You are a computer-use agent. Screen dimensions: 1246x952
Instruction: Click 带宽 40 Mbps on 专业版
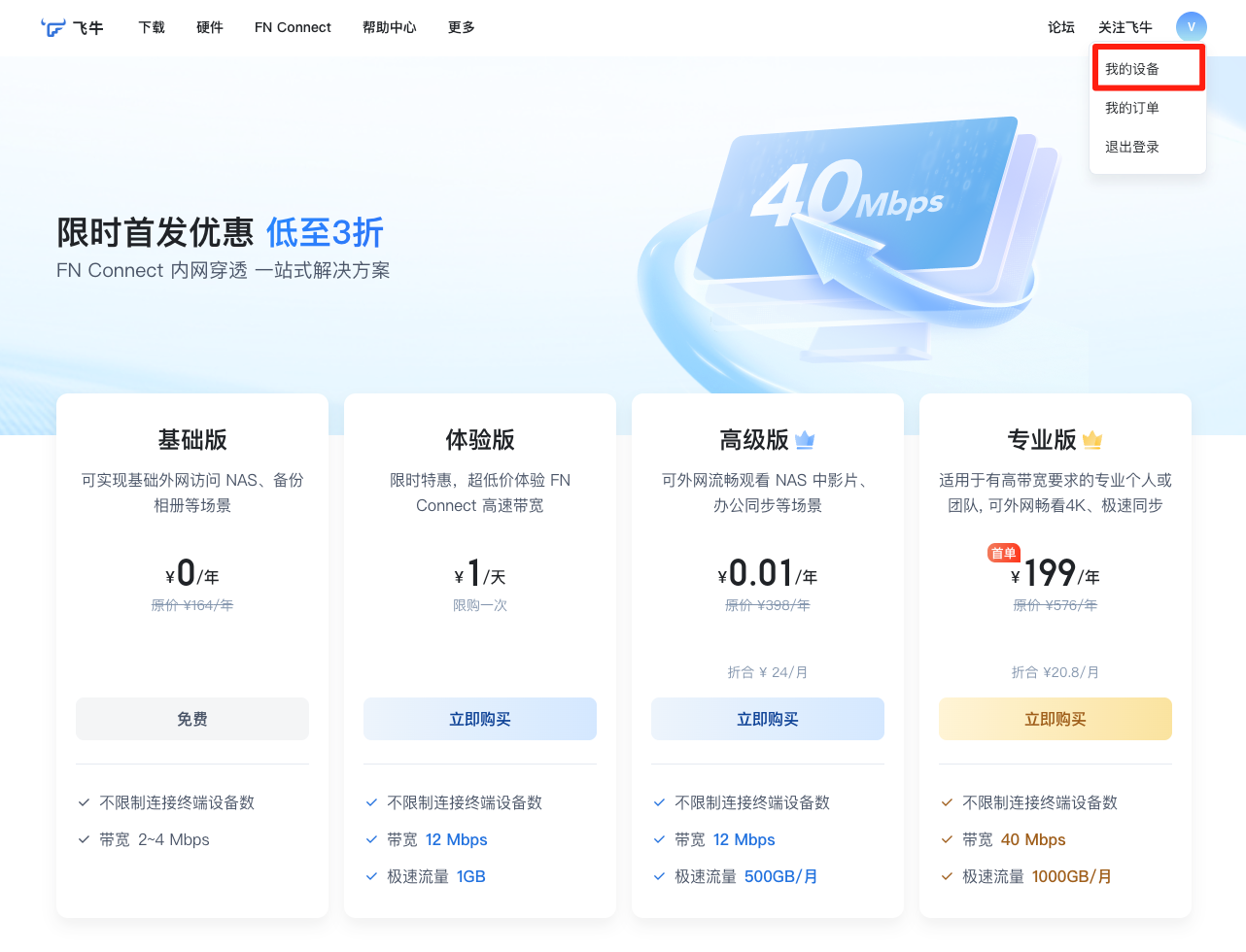click(1014, 839)
